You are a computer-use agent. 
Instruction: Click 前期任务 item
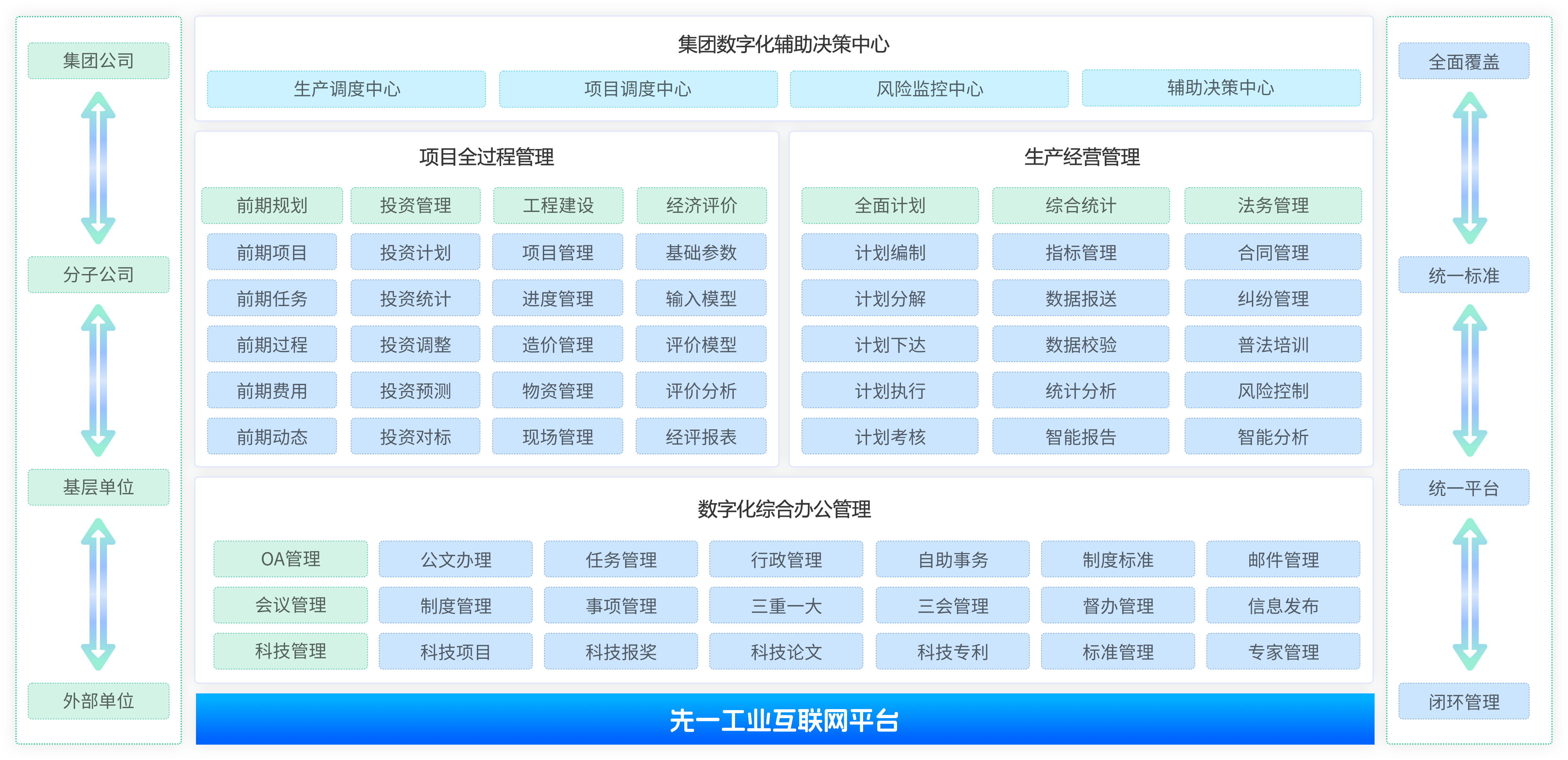(x=272, y=298)
